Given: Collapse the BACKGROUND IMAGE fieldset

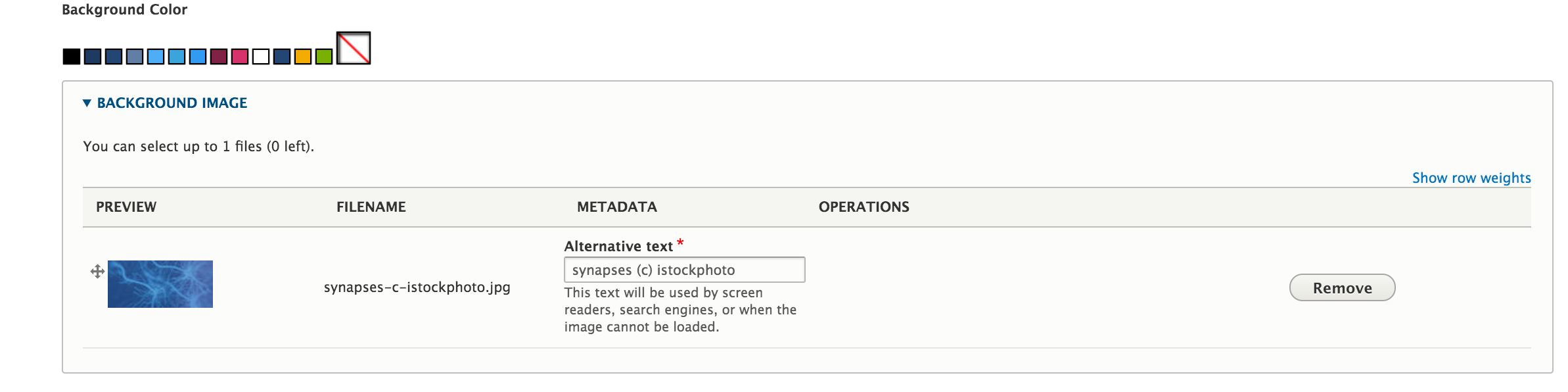Looking at the screenshot, I should point(172,103).
